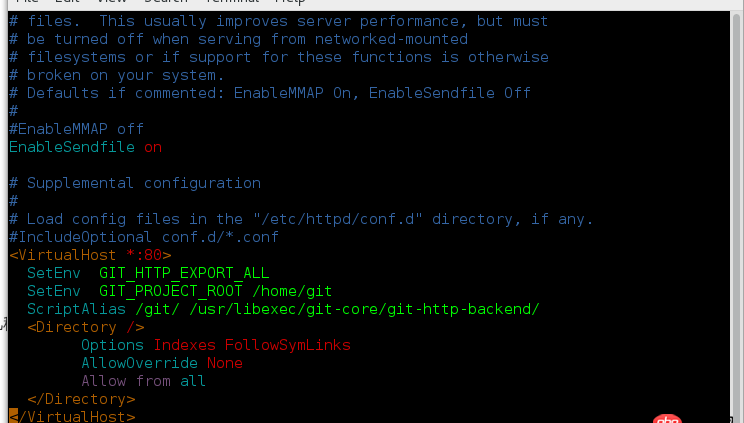Screen dimensions: 744x423
Task: Click the '#EnableMMAP off' commented line
Action: pos(76,129)
